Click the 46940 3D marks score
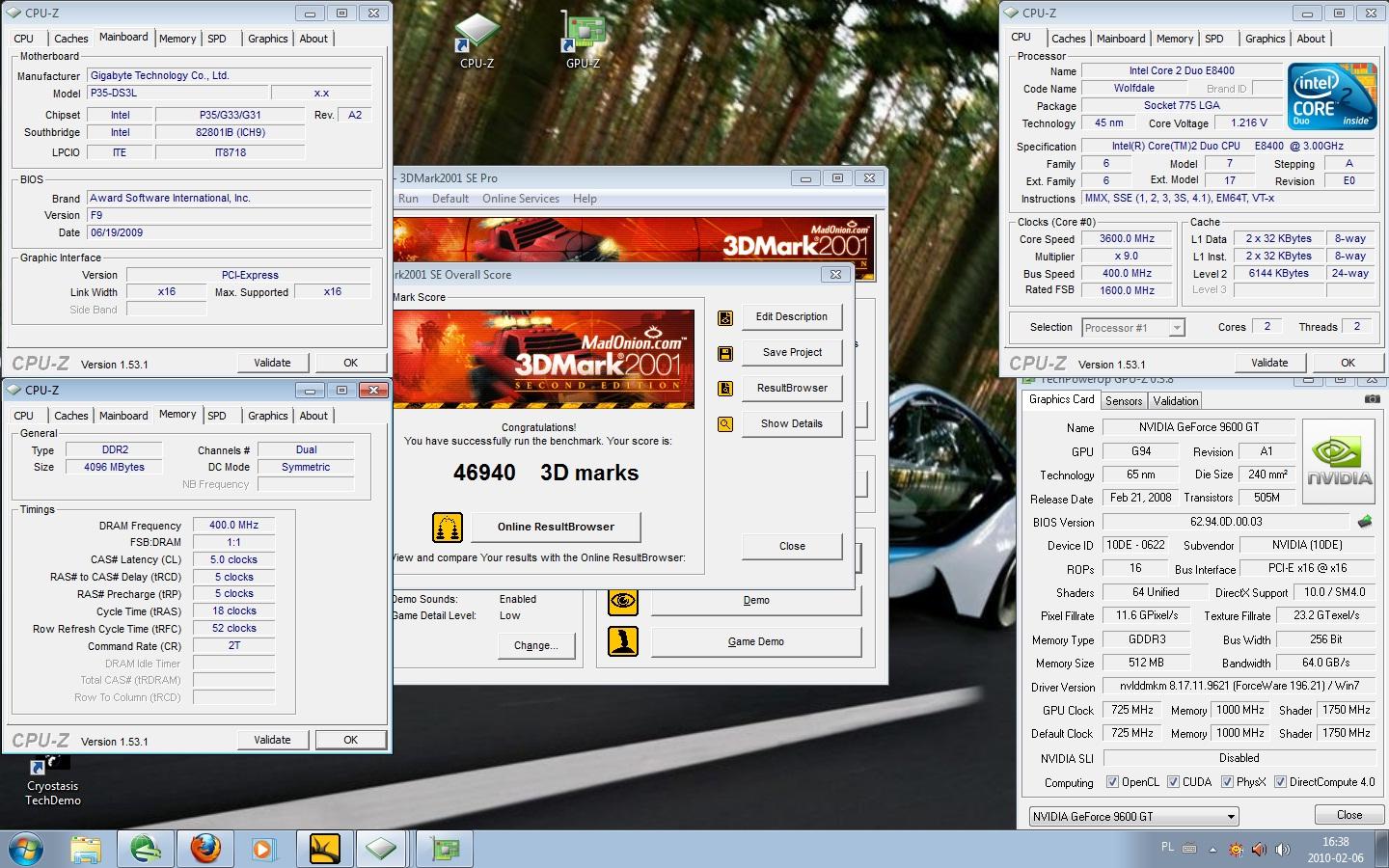 546,473
